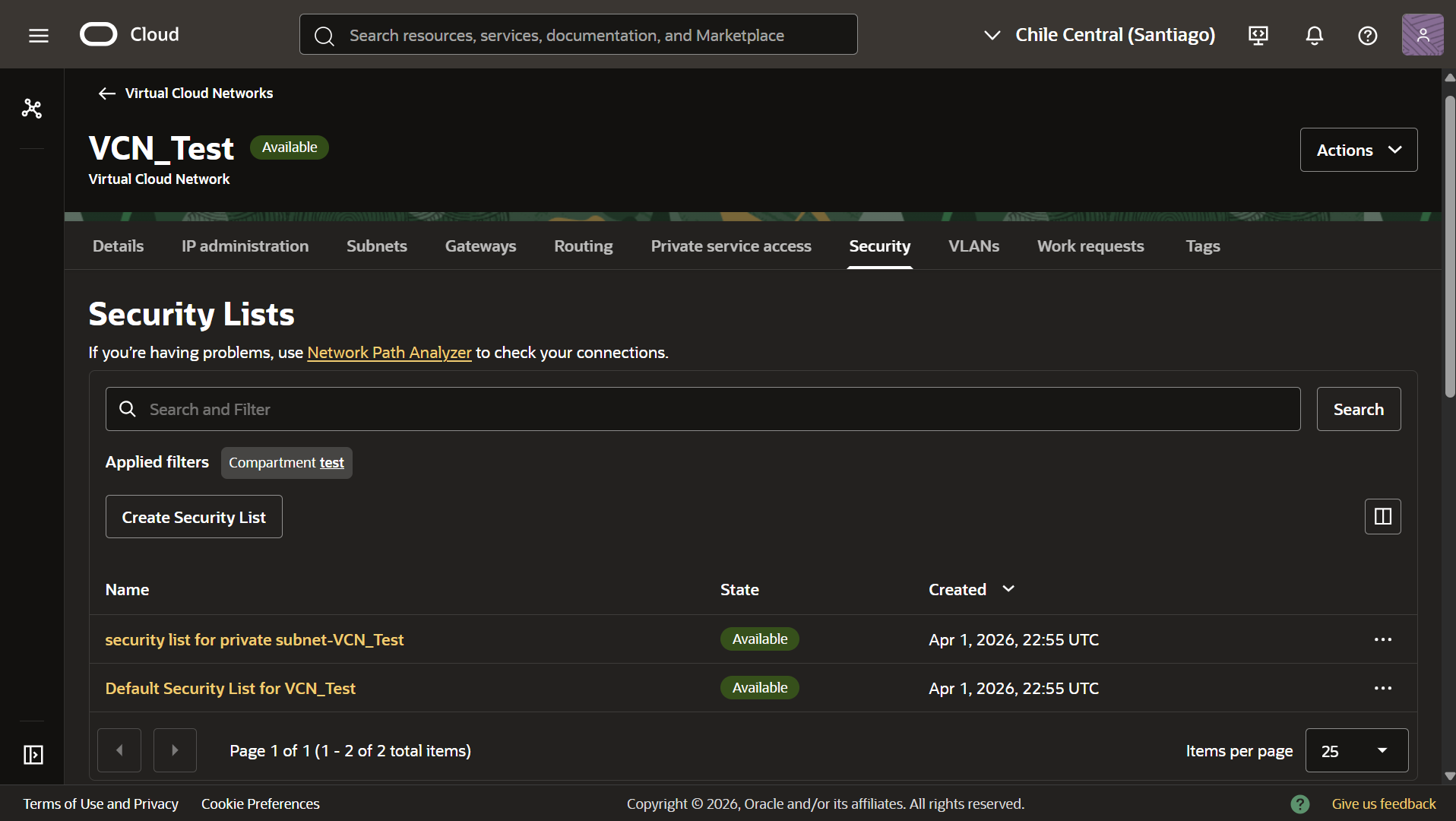The height and width of the screenshot is (821, 1456).
Task: Open the VLANs tab
Action: click(x=974, y=246)
